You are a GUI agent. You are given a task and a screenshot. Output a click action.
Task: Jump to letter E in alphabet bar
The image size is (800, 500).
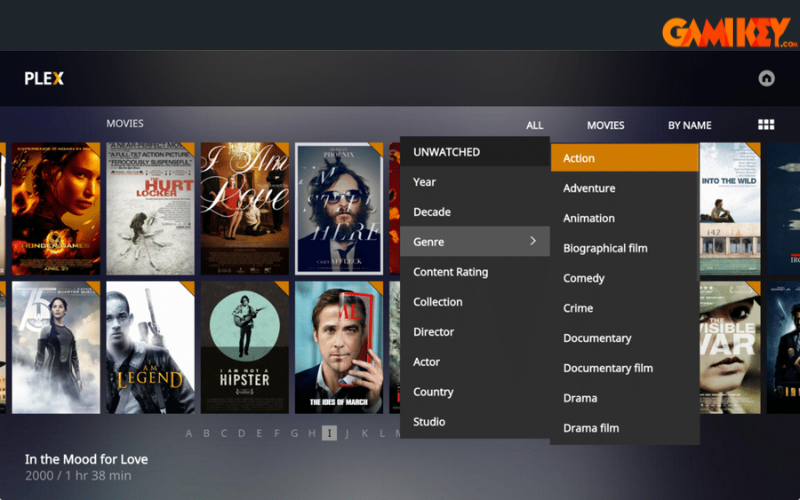pyautogui.click(x=259, y=433)
